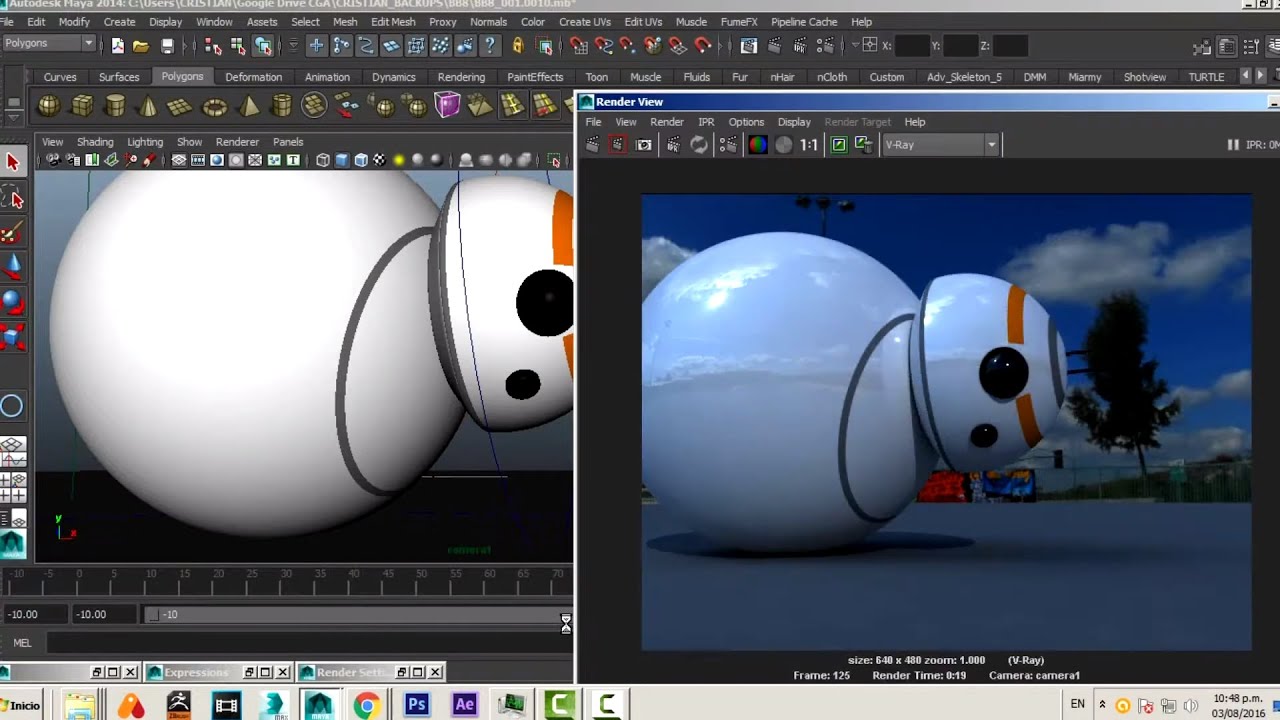Open After Effects from the taskbar
Screen dimensions: 1280x720
coord(464,705)
